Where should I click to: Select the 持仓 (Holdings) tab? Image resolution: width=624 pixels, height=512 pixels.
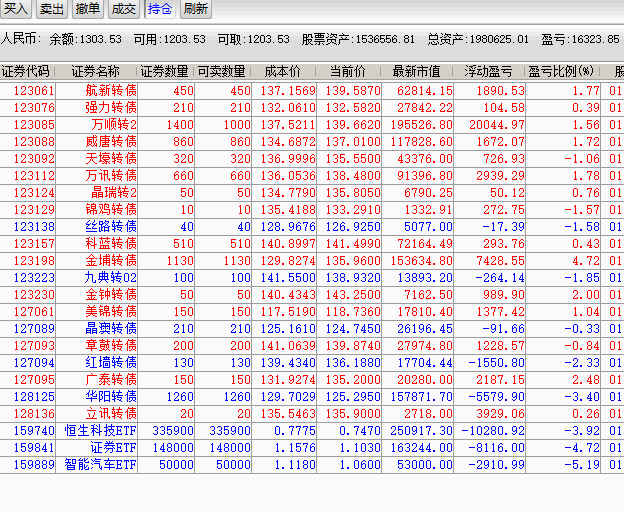(x=160, y=8)
